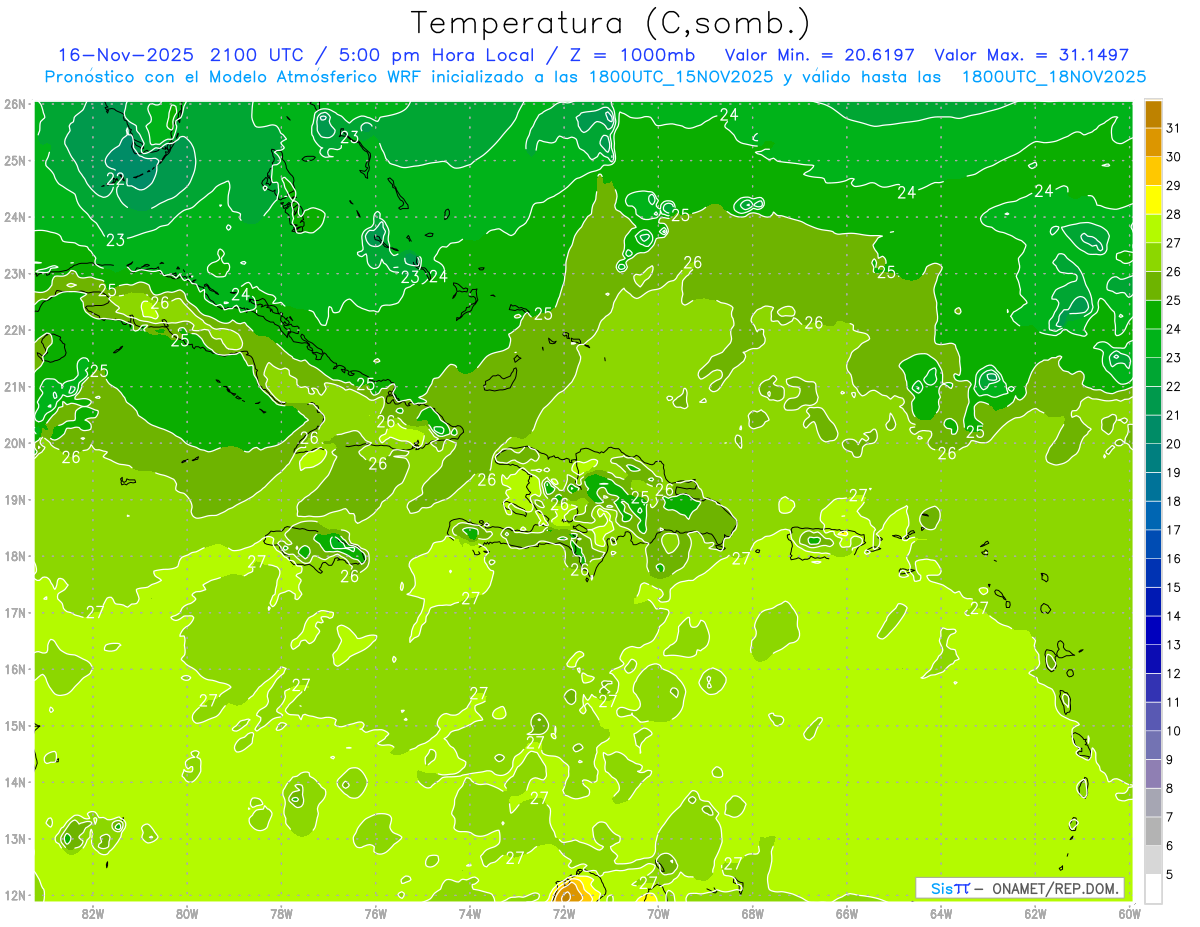This screenshot has height=927, width=1200.
Task: Click the colorbar legend label "16"
Action: pyautogui.click(x=1174, y=559)
